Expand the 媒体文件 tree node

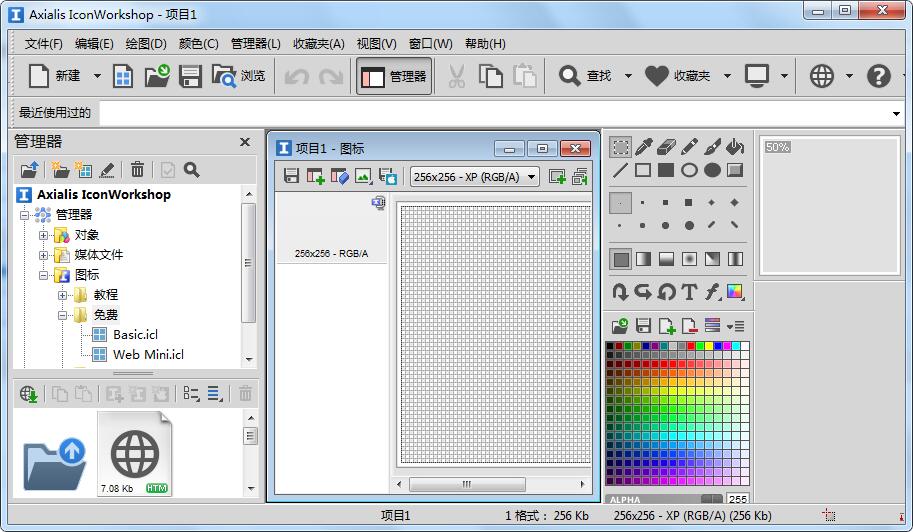click(44, 255)
